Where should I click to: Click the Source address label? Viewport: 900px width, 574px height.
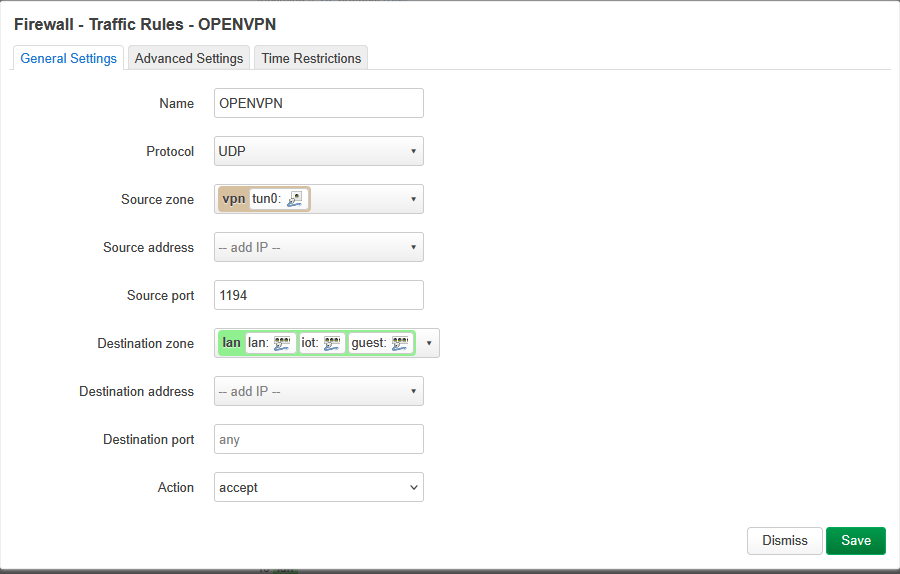[x=149, y=247]
